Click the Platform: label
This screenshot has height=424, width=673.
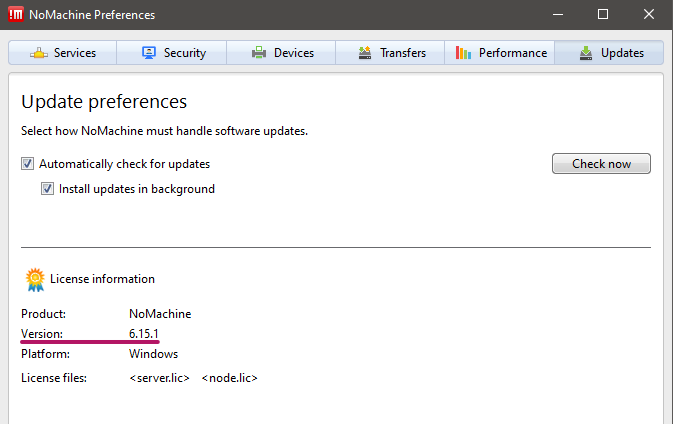pos(45,354)
